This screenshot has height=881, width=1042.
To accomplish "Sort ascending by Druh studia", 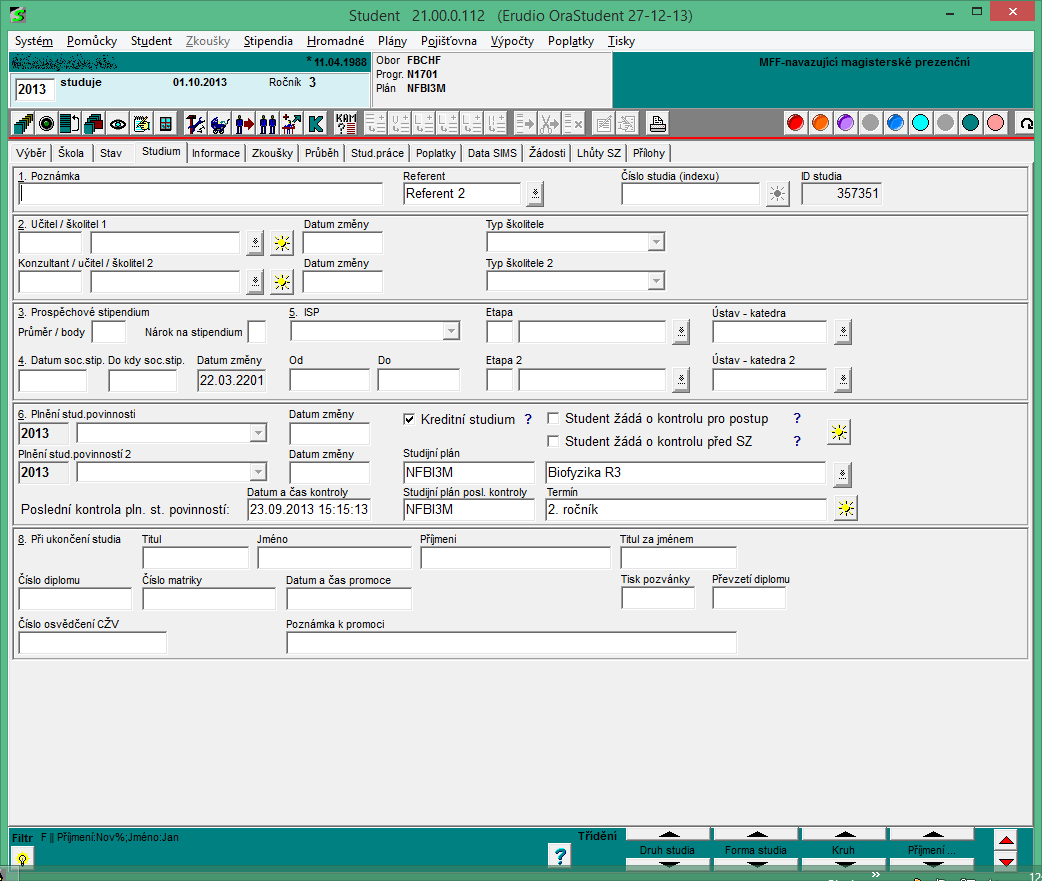I will pyautogui.click(x=667, y=835).
